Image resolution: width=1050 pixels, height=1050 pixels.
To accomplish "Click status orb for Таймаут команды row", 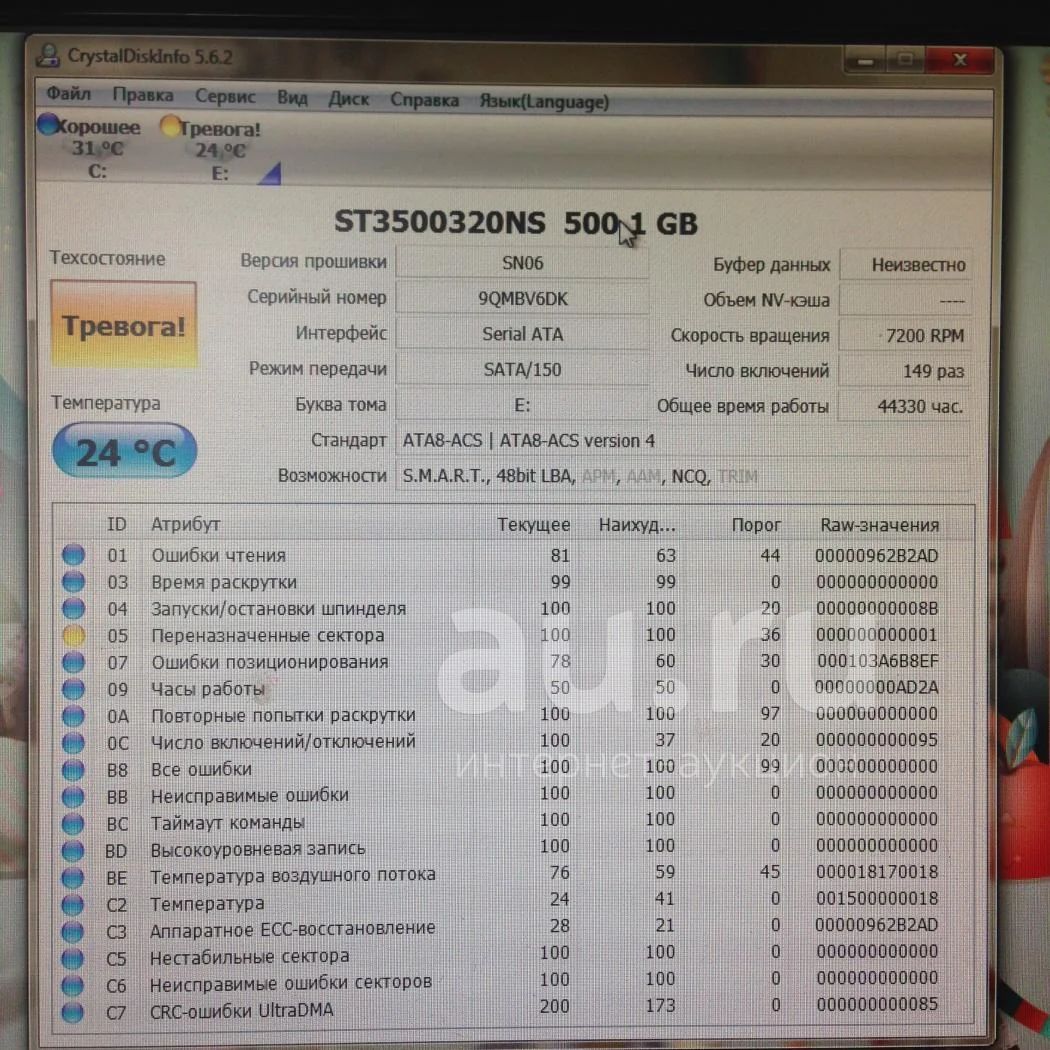I will [73, 824].
